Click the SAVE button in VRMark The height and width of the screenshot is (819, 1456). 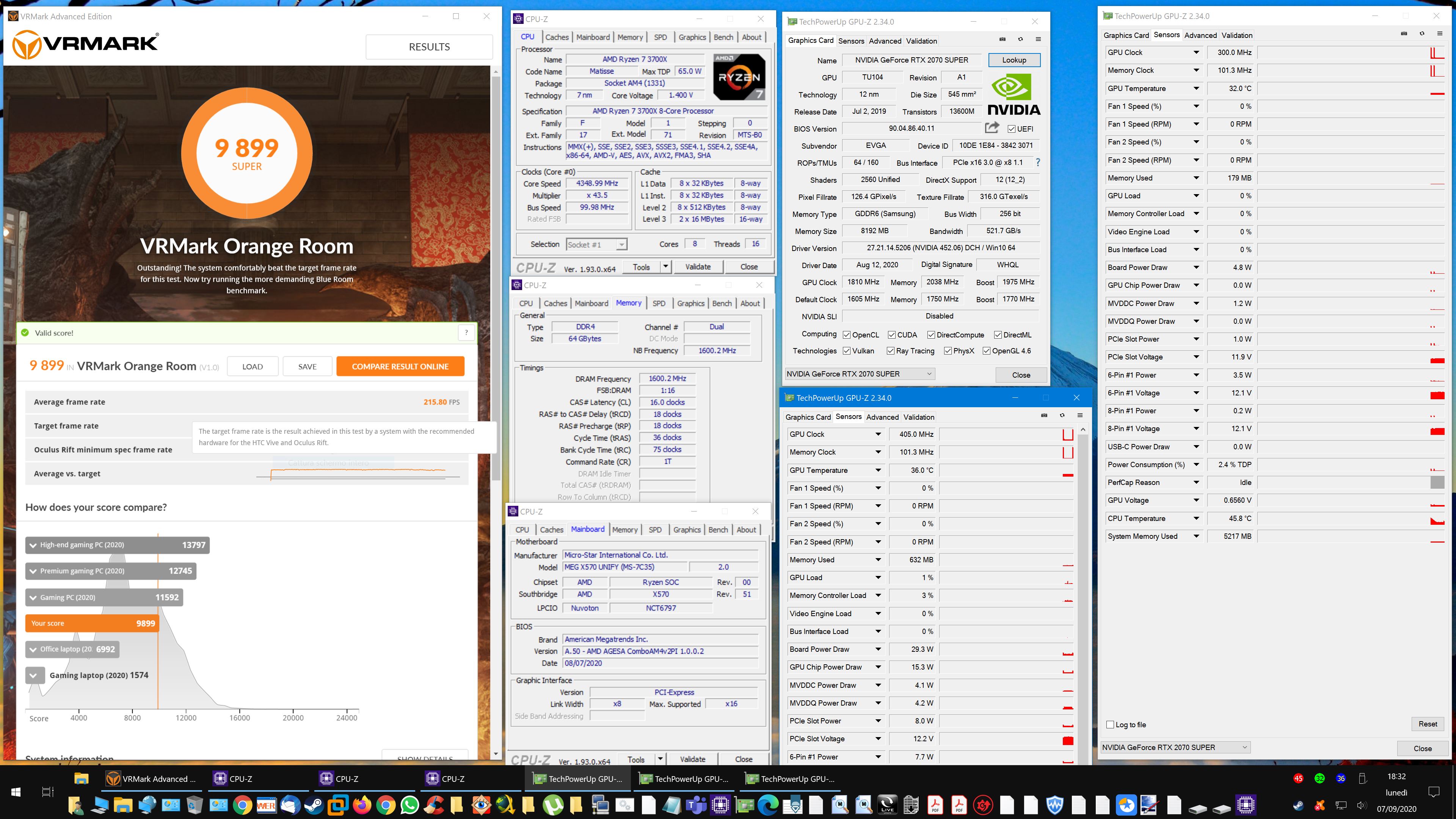[308, 366]
